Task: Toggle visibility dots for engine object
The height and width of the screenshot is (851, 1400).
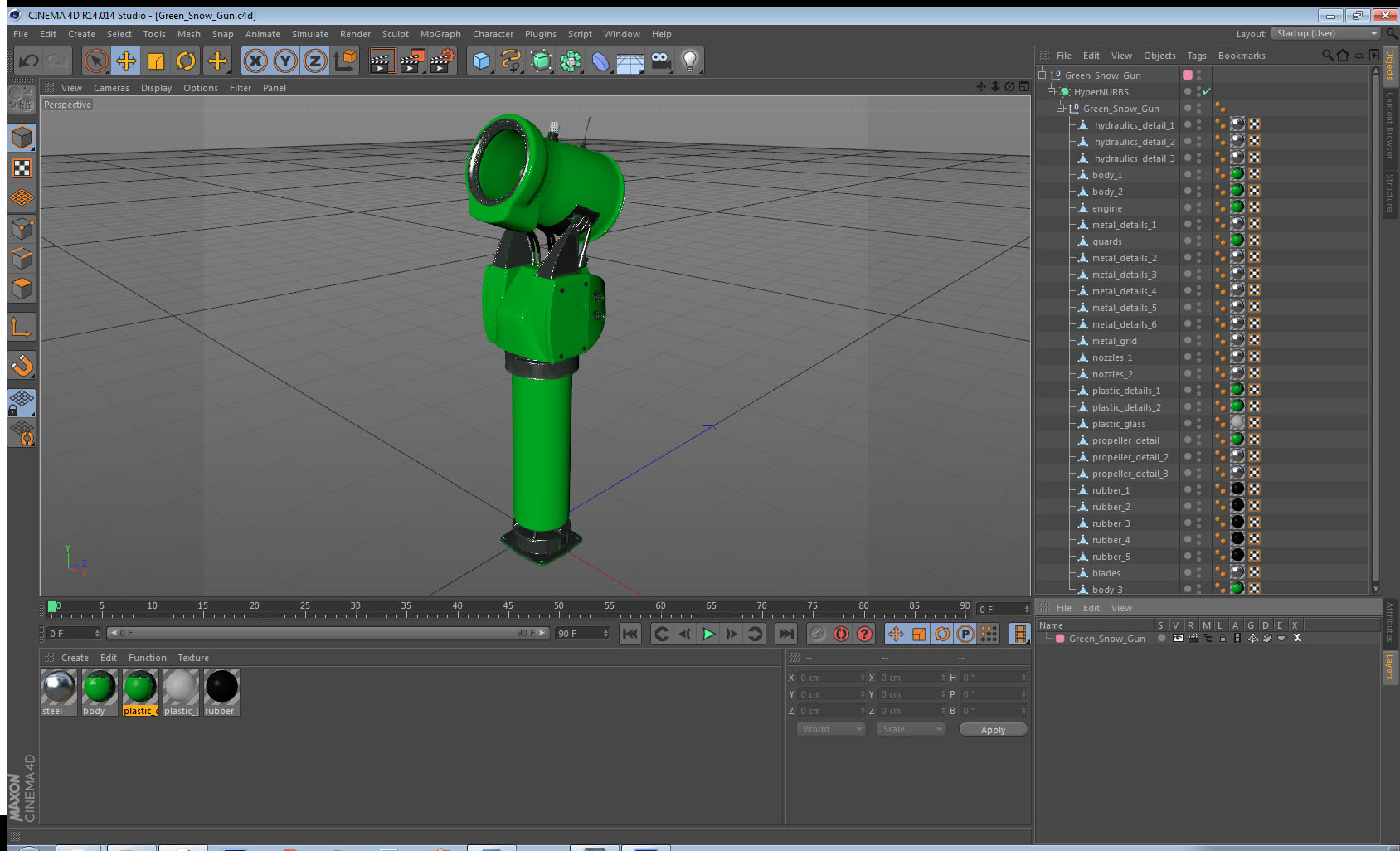Action: 1198,207
